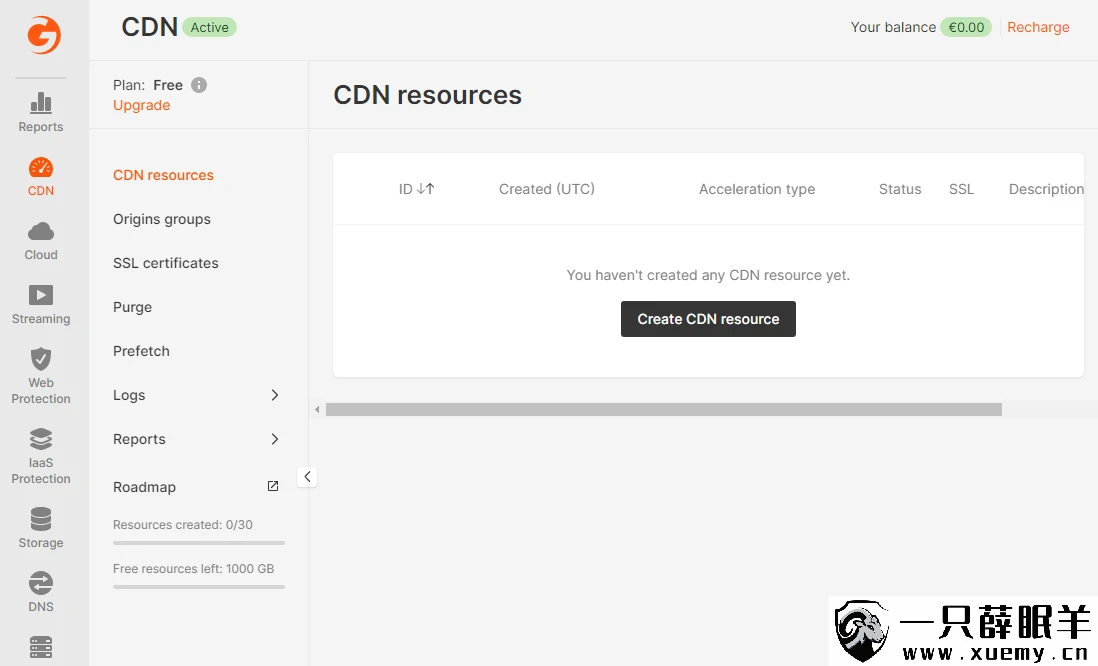Screen dimensions: 1098x666
Task: Open SSL certificates menu item
Action: 166,263
